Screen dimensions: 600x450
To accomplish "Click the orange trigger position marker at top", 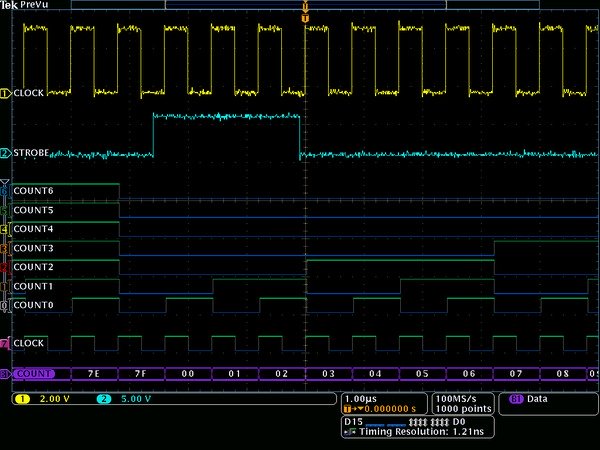I will coord(305,17).
